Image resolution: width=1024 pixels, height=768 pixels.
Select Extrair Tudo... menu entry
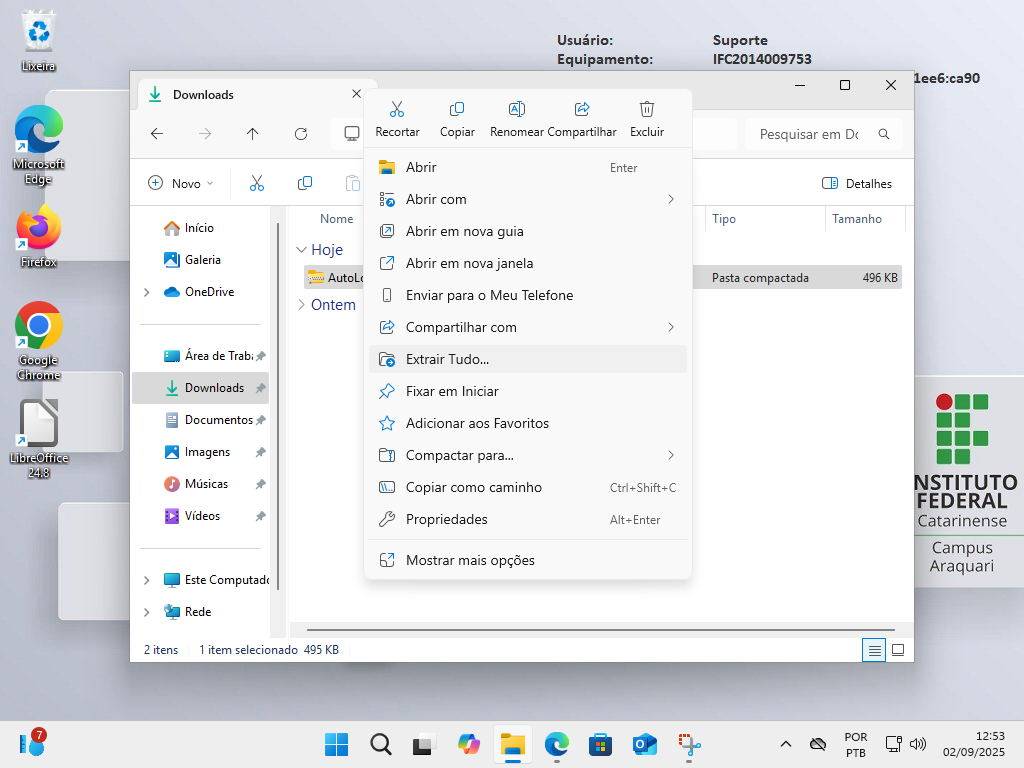click(x=528, y=359)
